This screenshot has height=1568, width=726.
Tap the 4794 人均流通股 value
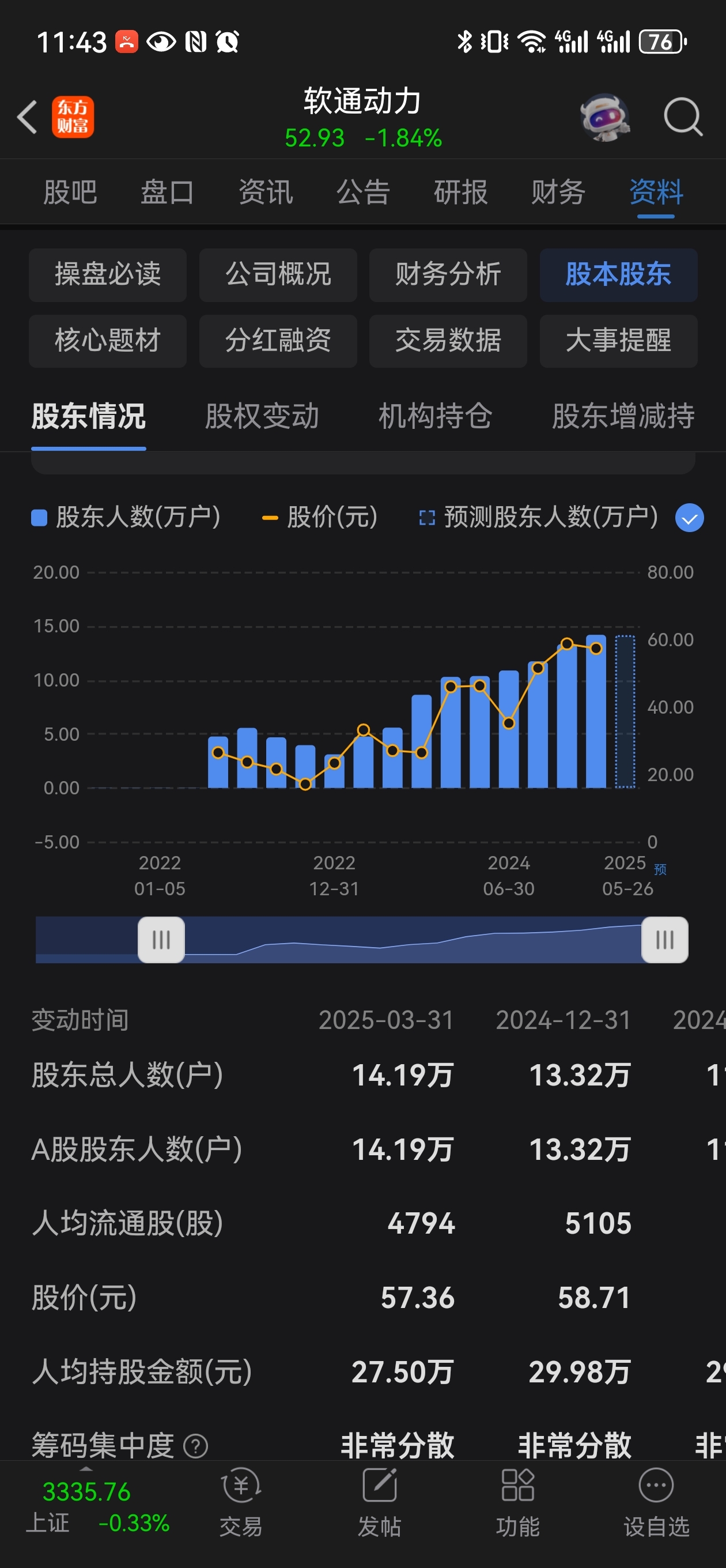(x=421, y=1223)
